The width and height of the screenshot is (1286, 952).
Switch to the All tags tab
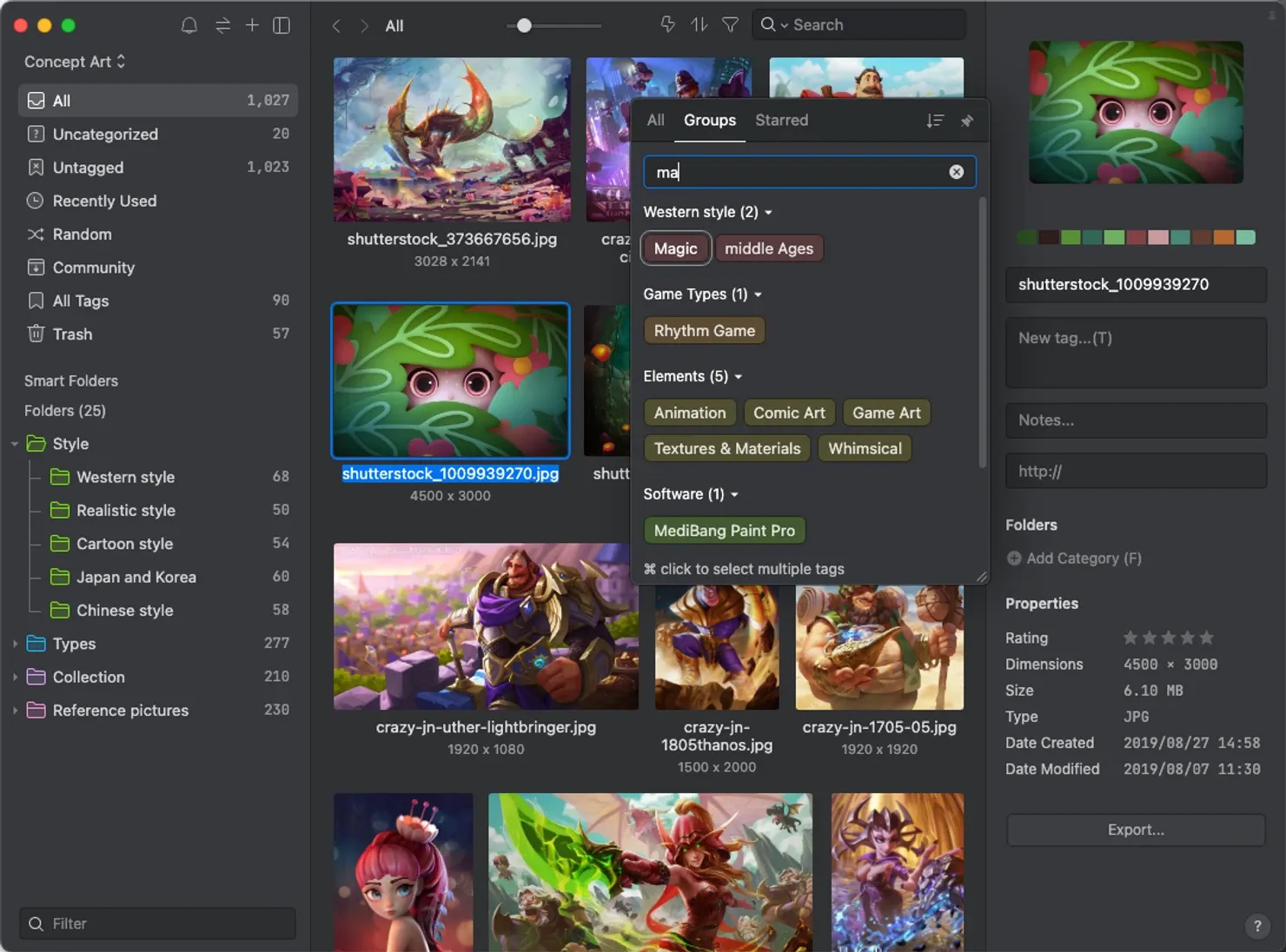click(x=656, y=120)
